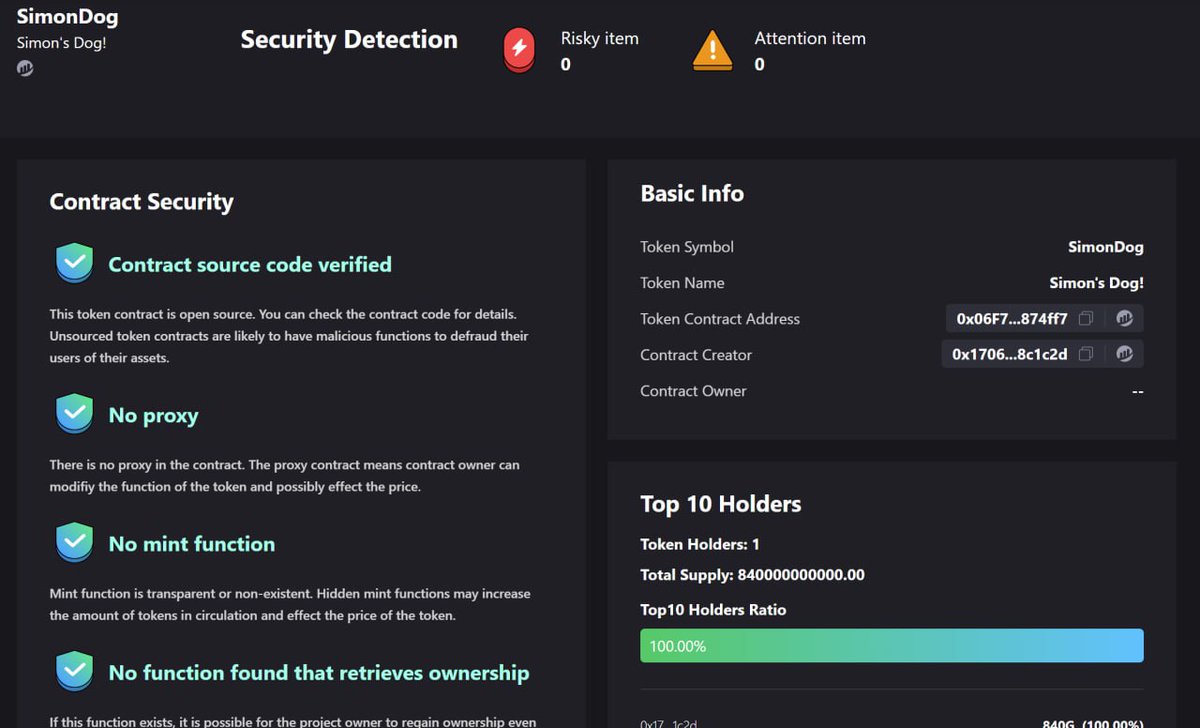
Task: Click the Attention item label
Action: click(810, 39)
